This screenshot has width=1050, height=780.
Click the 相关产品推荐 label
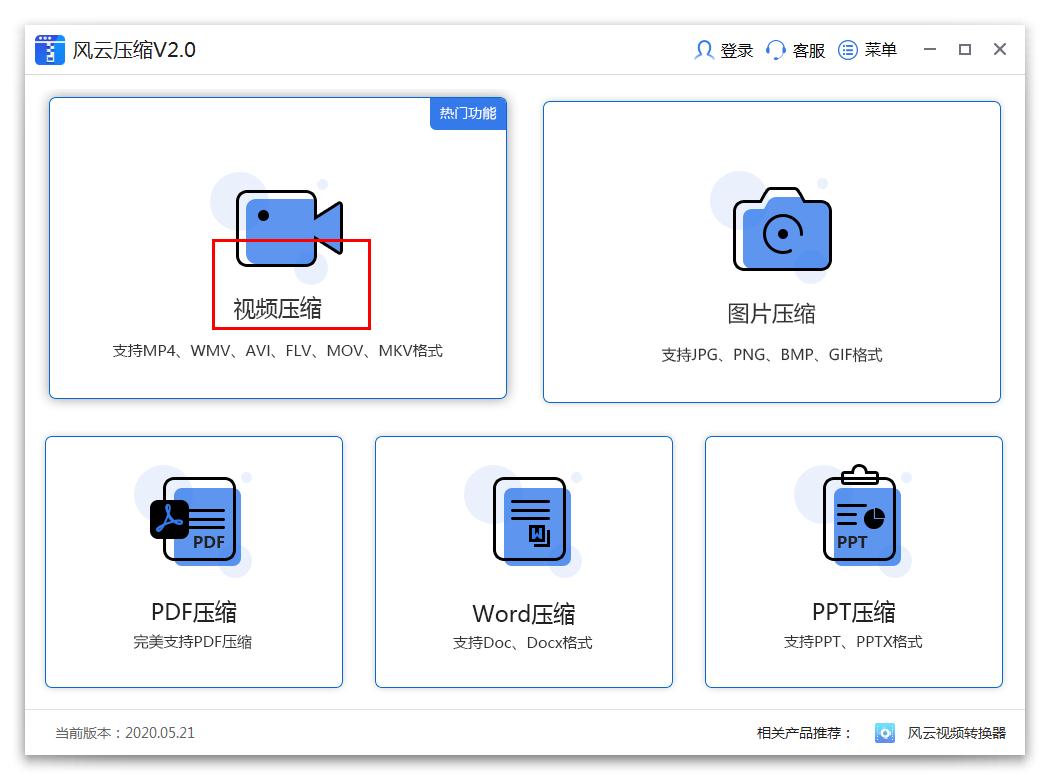click(x=804, y=733)
